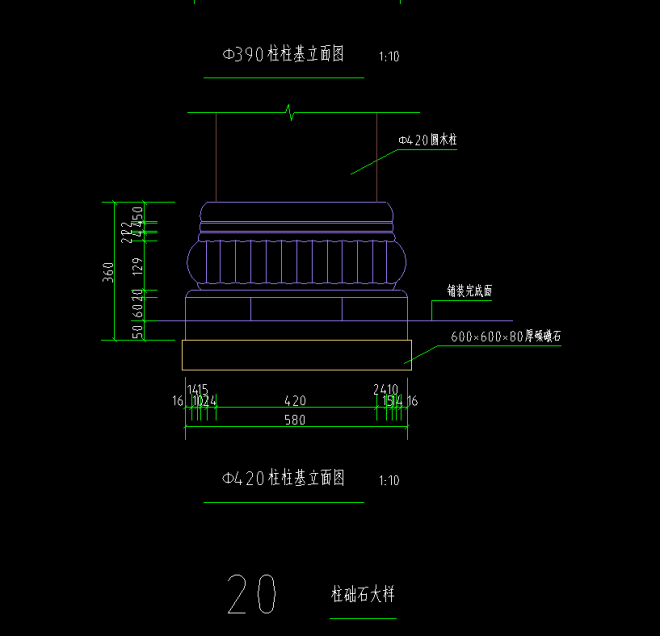Select the break line symbol above column
Screen dimensions: 660x637
290,111
